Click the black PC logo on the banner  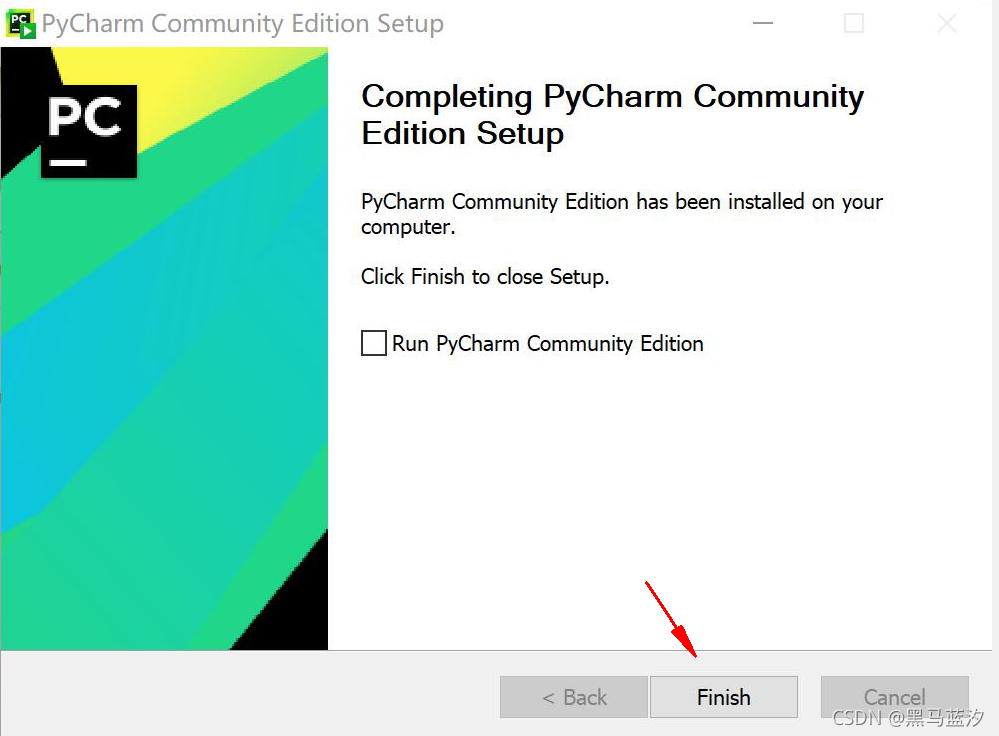tap(89, 131)
